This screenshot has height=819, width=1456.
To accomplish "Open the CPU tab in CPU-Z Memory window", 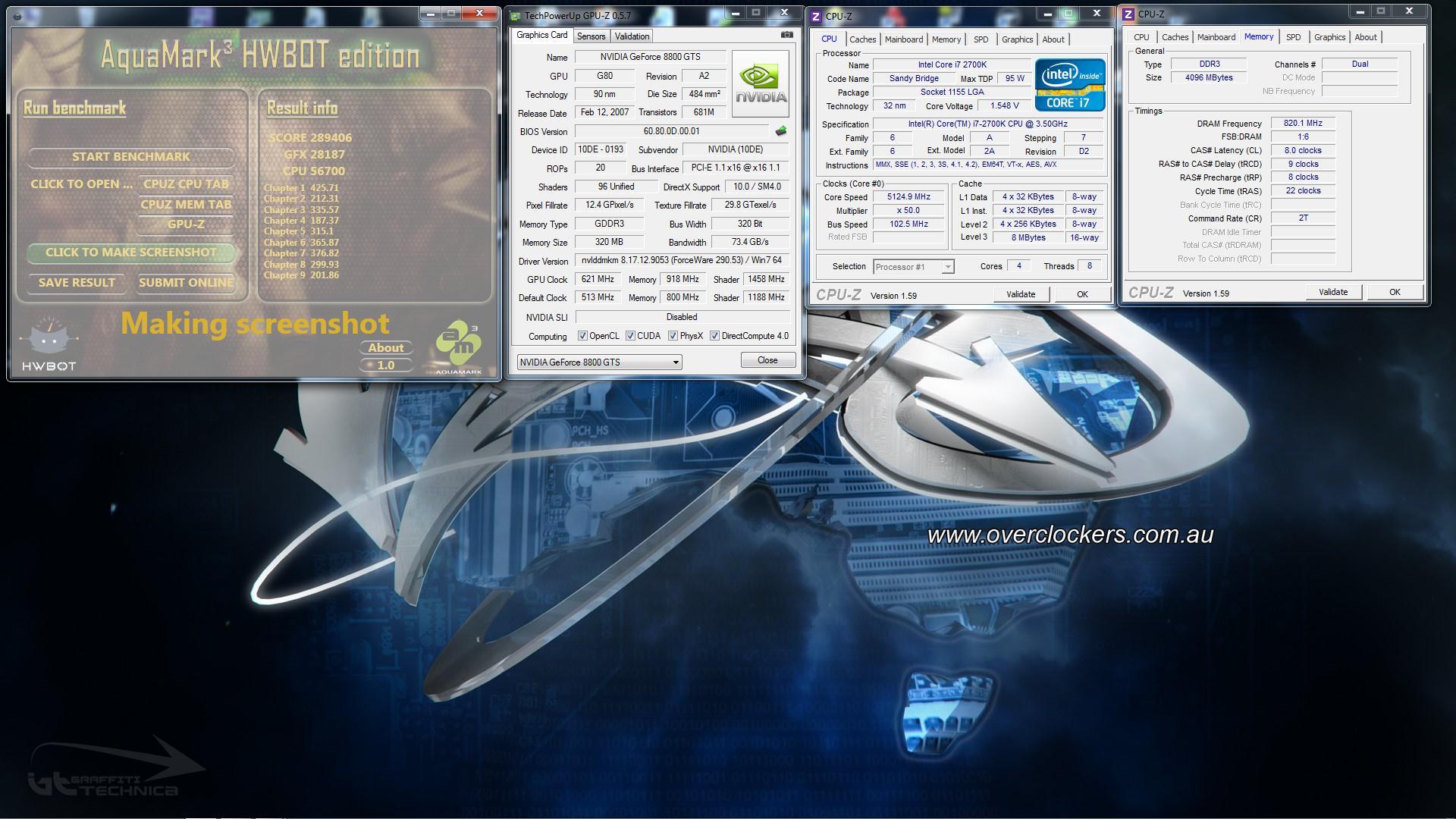I will pyautogui.click(x=1141, y=37).
